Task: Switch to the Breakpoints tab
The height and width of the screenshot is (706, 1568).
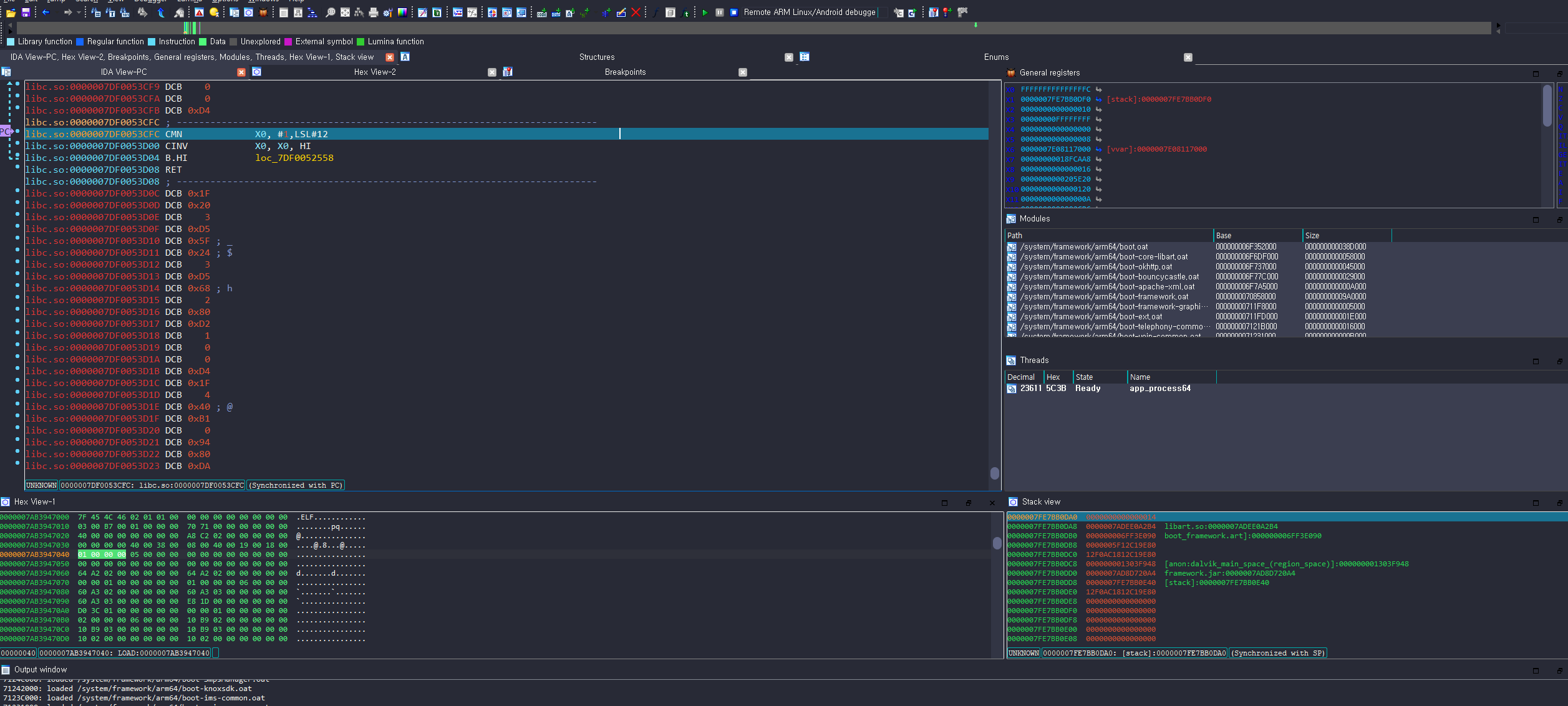Action: [x=625, y=72]
